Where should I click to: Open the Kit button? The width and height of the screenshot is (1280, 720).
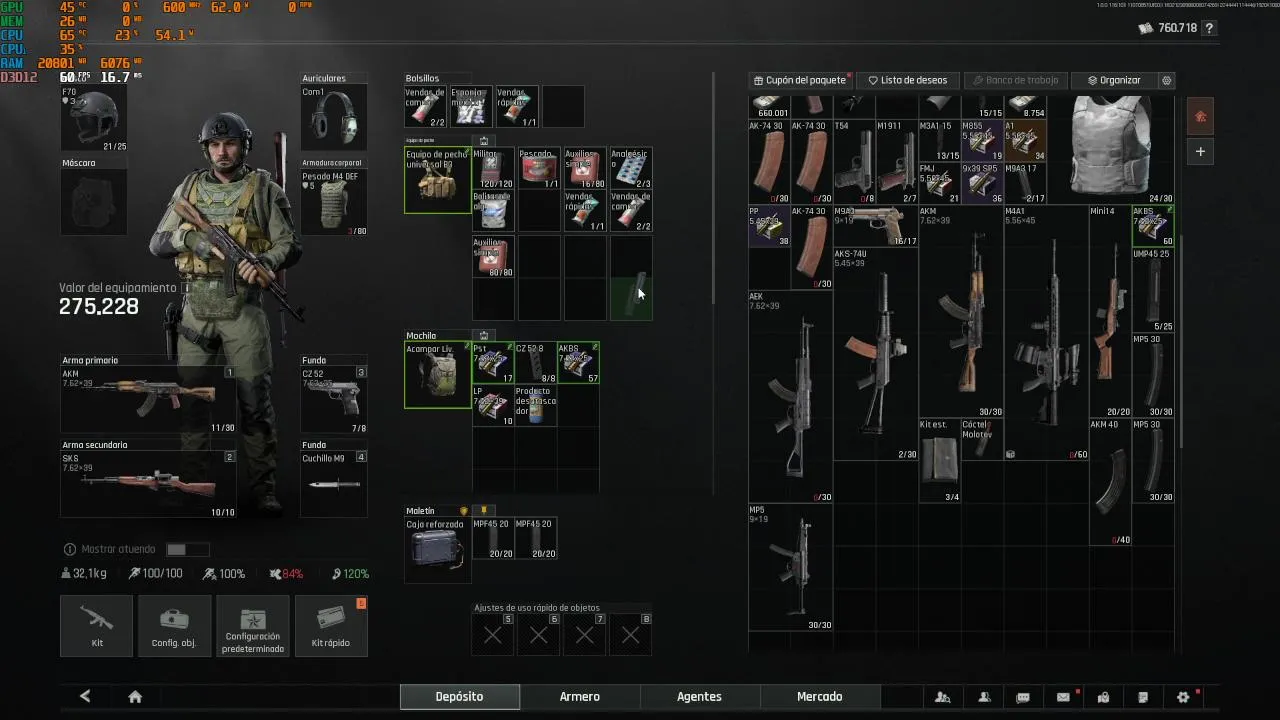pos(97,626)
